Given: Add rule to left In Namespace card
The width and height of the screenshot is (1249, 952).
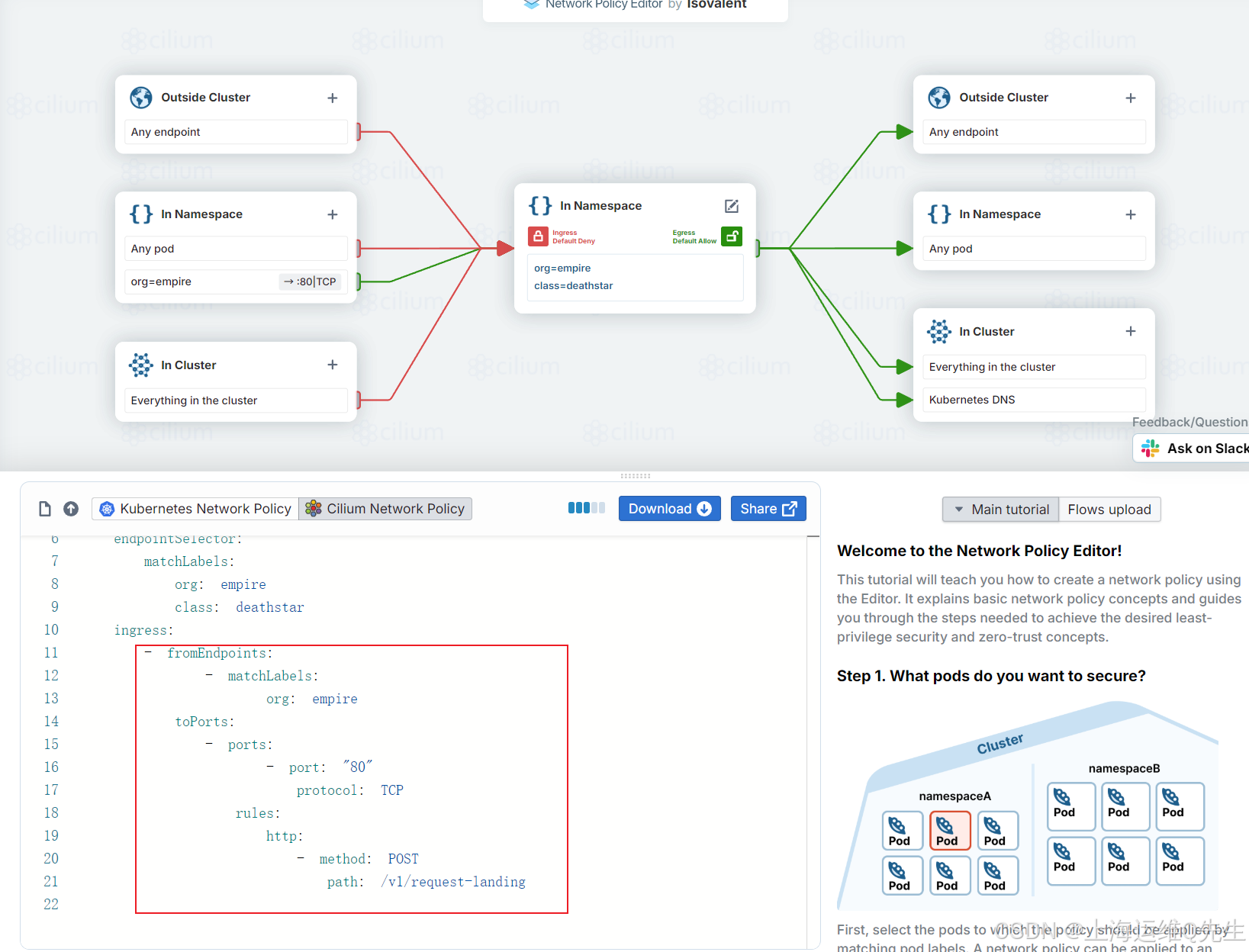Looking at the screenshot, I should 333,214.
